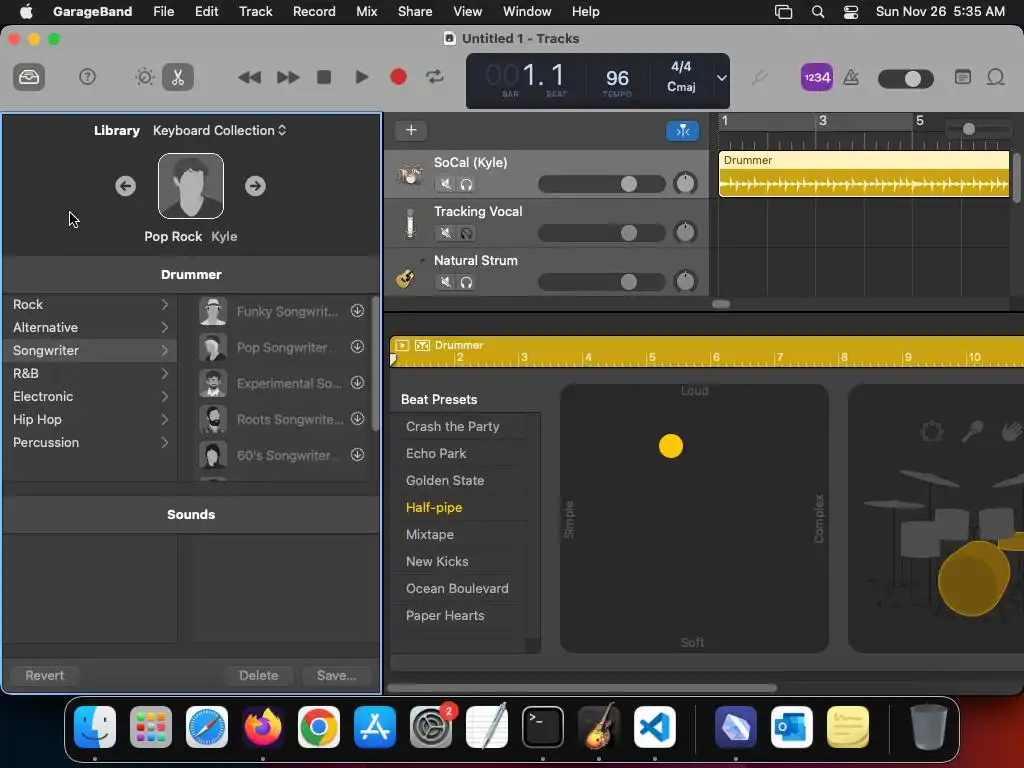Download the Experimental Songwriter drummer
Viewport: 1024px width, 768px height.
coord(357,383)
